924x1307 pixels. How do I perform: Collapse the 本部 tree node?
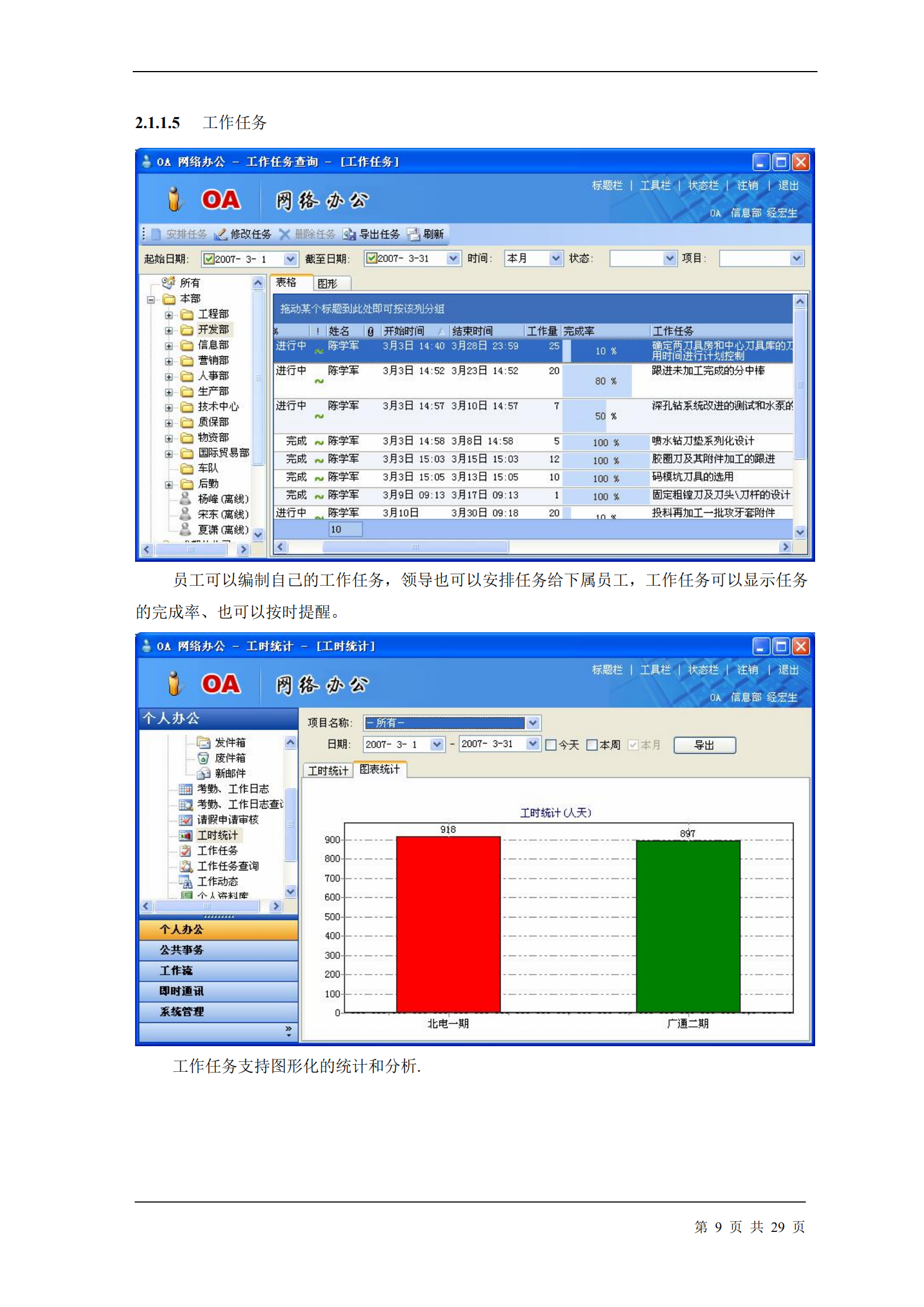[151, 300]
